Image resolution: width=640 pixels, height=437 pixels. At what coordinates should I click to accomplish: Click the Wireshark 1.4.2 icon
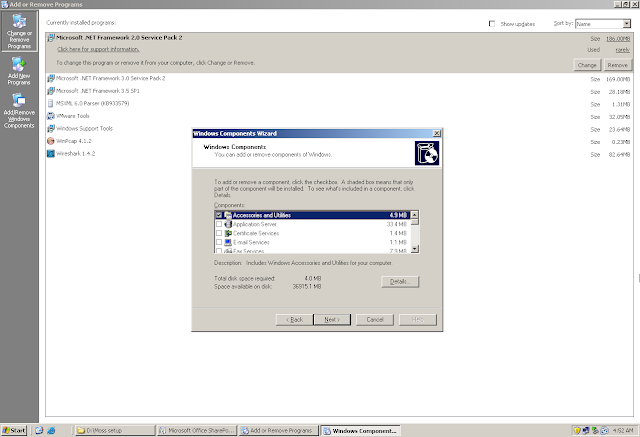[51, 154]
